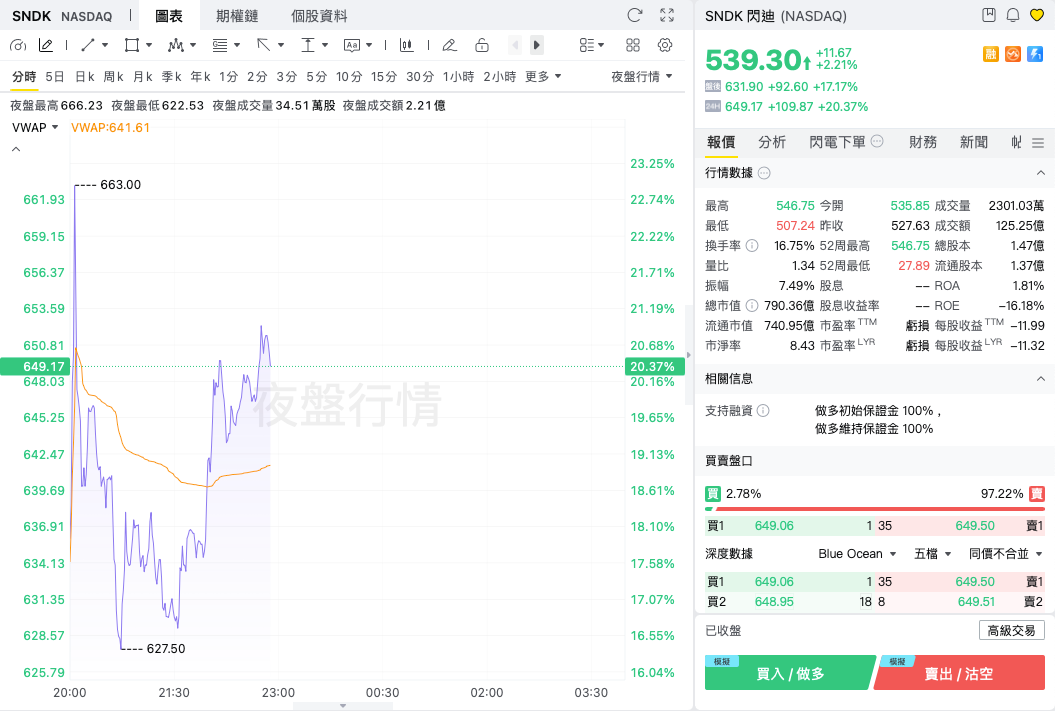This screenshot has width=1055, height=711.
Task: Click the 高級交易 button
Action: (x=1011, y=630)
